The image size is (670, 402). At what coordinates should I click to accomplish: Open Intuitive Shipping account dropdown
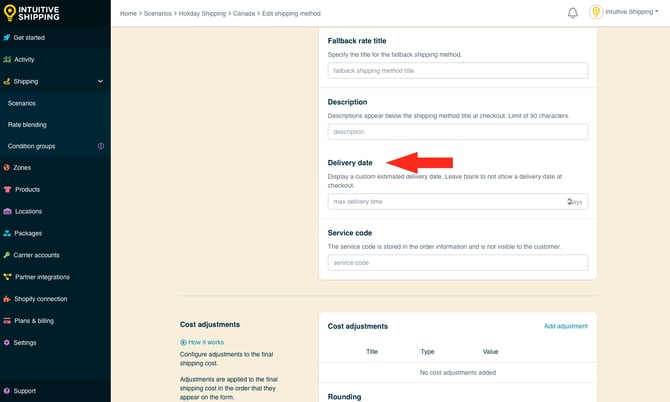pyautogui.click(x=623, y=13)
